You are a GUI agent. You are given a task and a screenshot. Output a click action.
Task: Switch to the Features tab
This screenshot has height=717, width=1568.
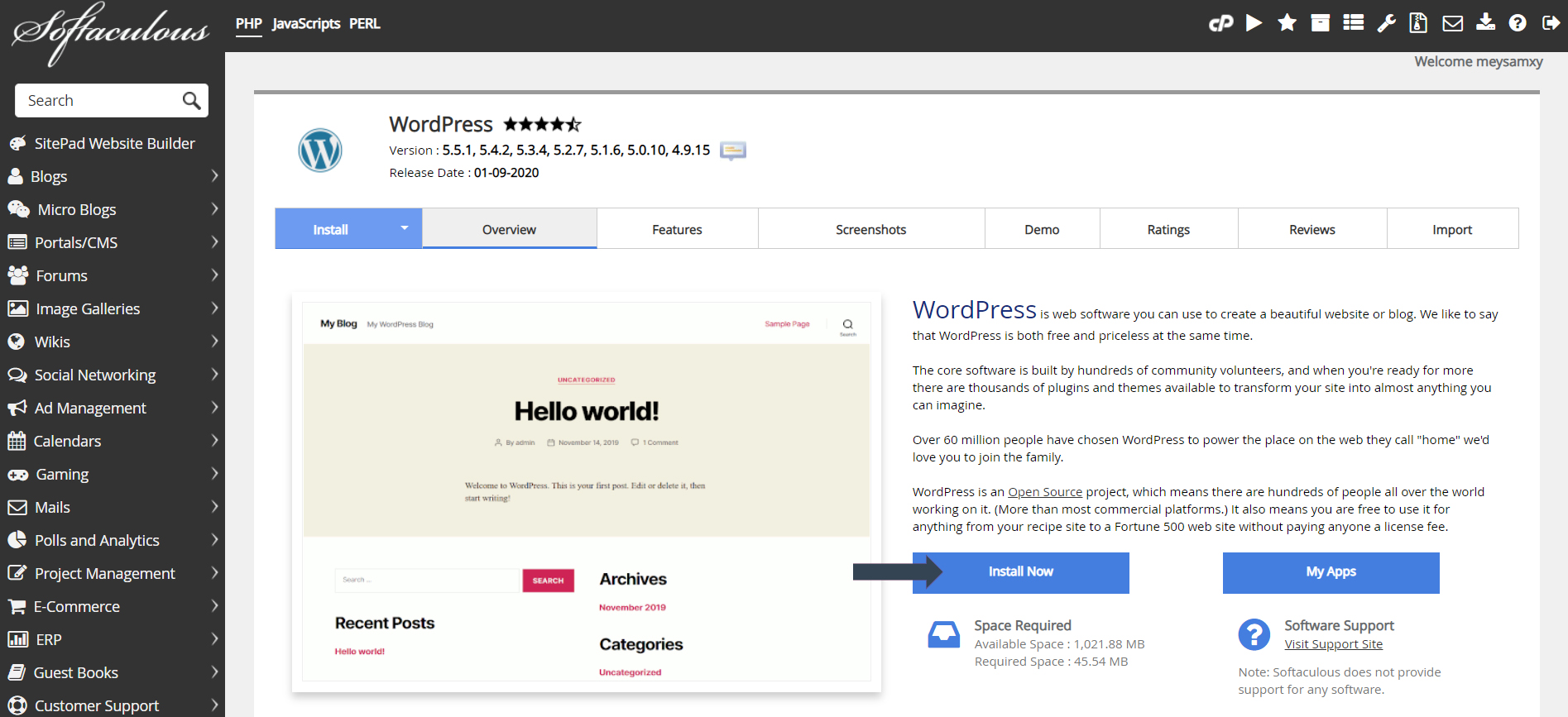677,229
